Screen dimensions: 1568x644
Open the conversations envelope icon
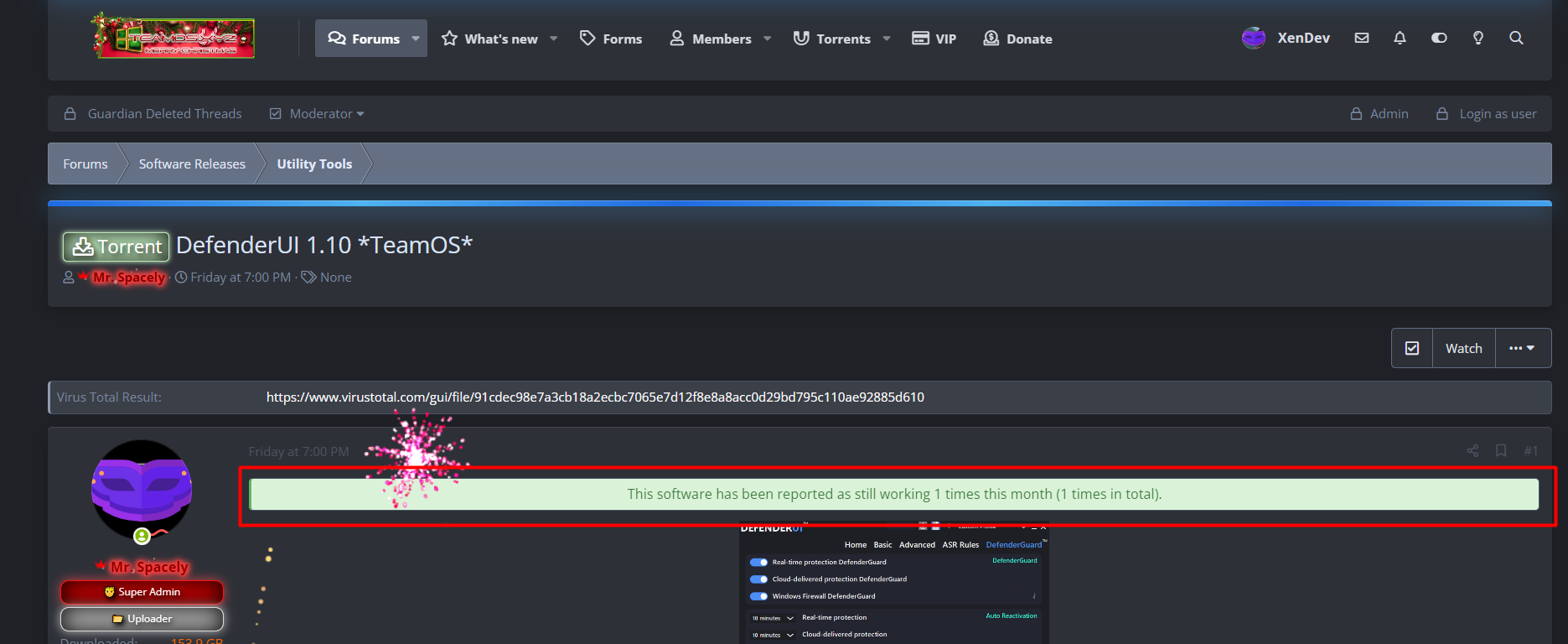1362,38
